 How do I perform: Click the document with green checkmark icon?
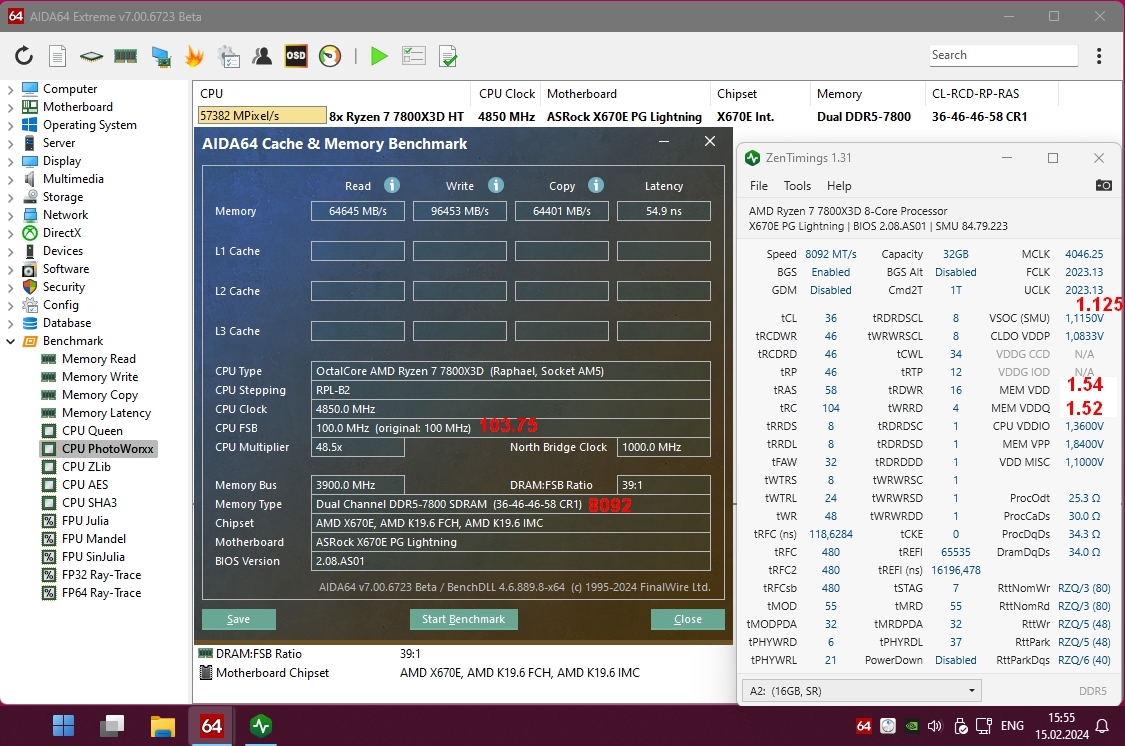click(x=448, y=56)
